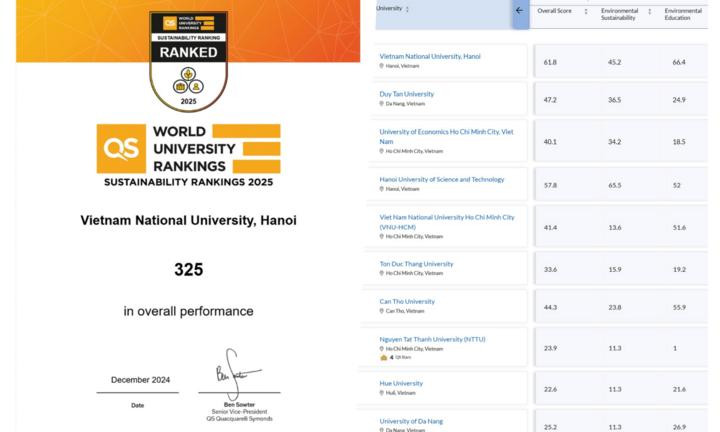Select overall score 23.9 for NTTU

click(x=550, y=348)
